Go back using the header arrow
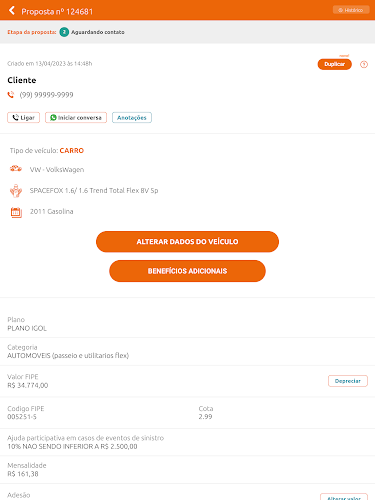Viewport: 375px width, 500px height. coord(12,11)
